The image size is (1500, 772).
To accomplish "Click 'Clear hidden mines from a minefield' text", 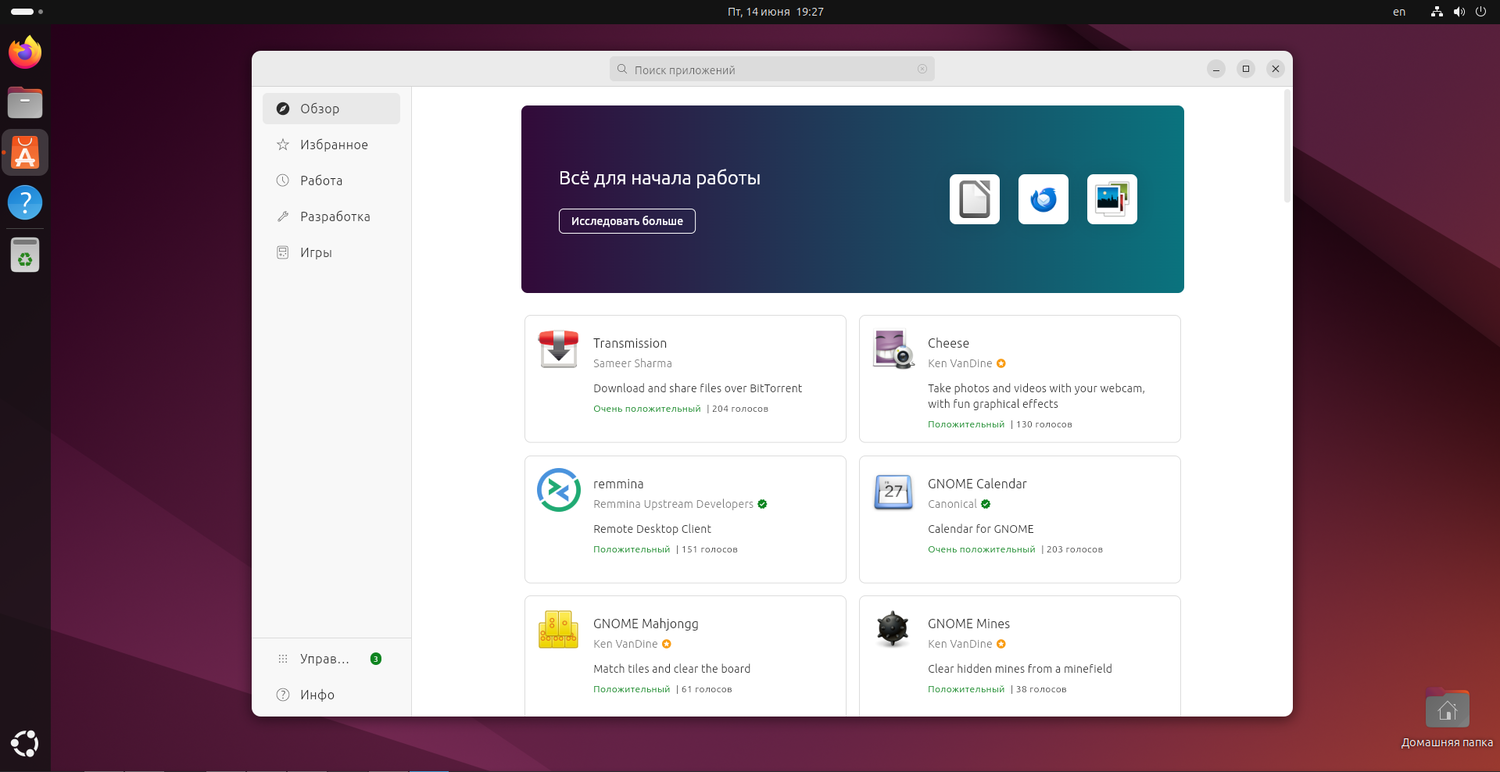I will 1020,669.
